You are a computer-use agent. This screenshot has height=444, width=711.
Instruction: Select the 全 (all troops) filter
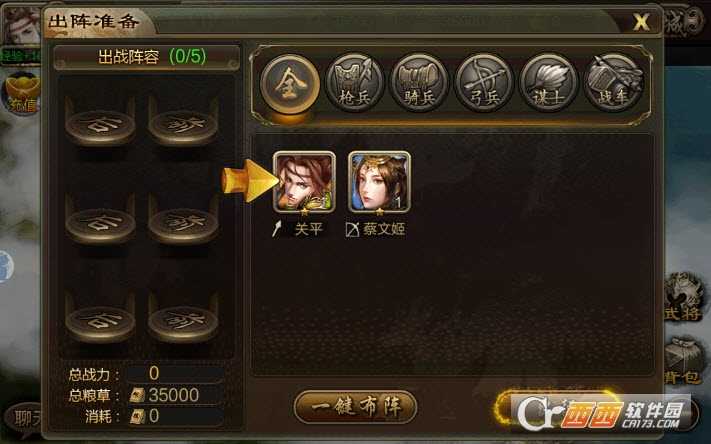tap(290, 84)
